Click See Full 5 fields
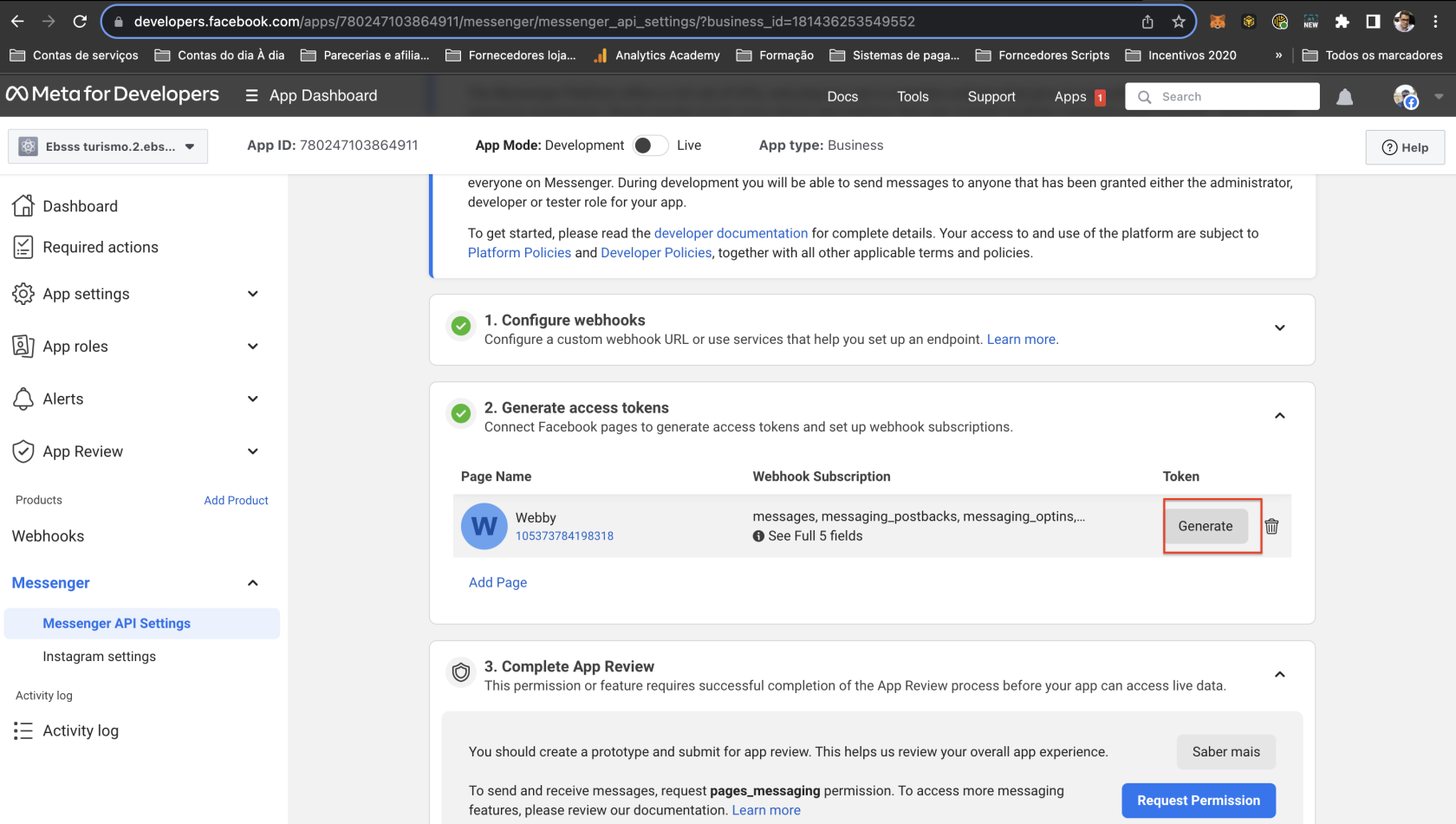 coord(816,536)
